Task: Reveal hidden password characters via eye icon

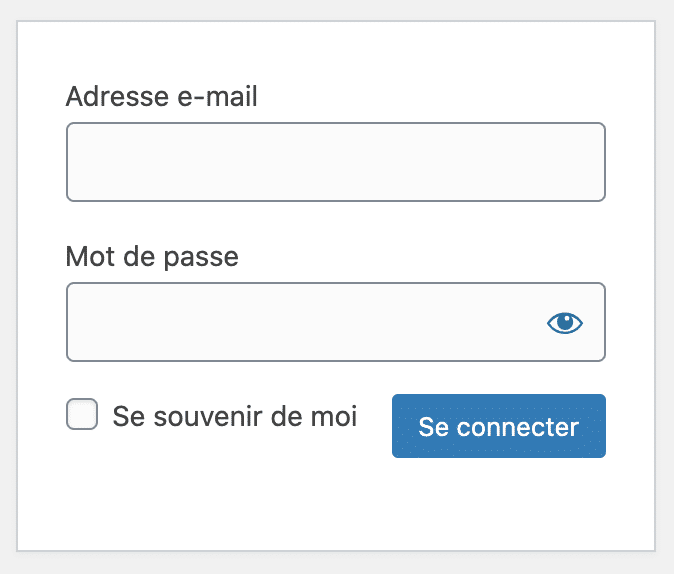Action: [565, 323]
